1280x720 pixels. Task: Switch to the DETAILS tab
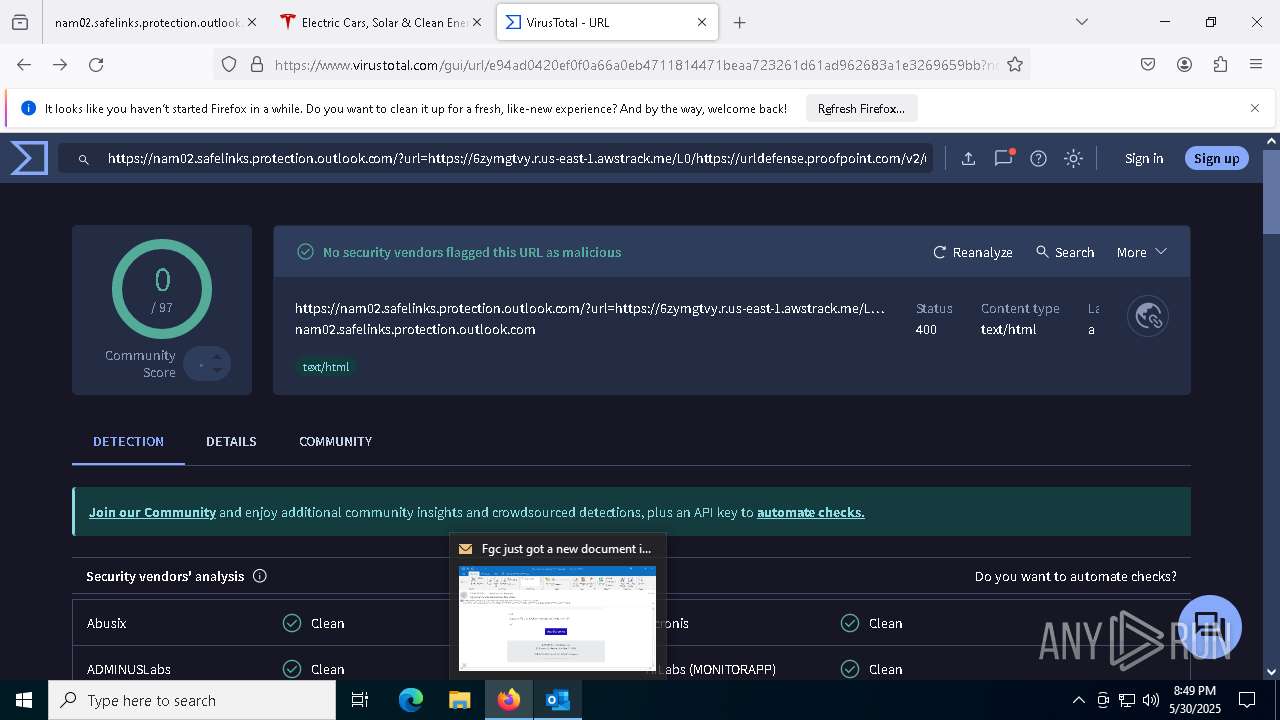(231, 441)
